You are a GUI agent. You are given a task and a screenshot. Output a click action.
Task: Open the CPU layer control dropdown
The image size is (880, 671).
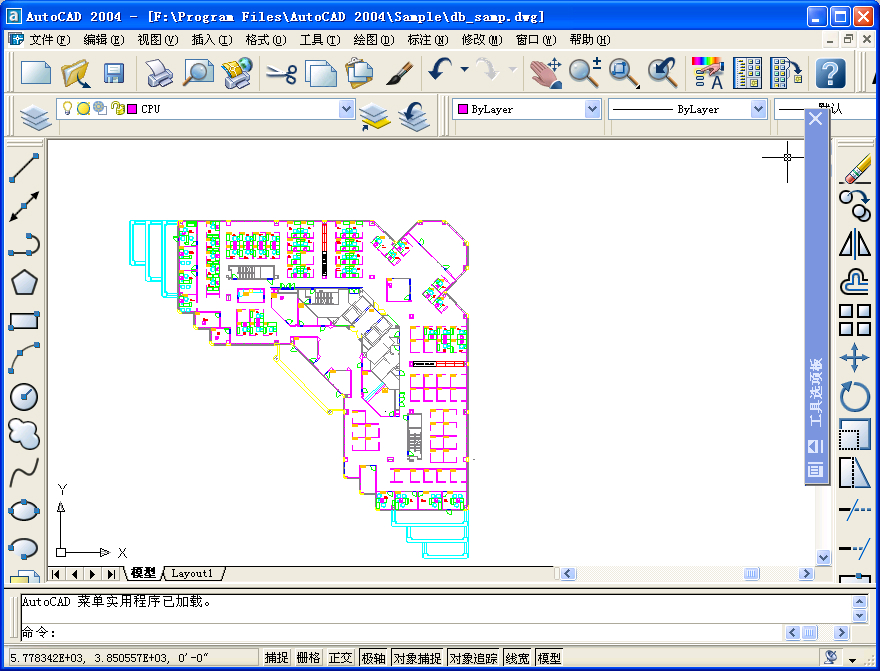(x=348, y=108)
